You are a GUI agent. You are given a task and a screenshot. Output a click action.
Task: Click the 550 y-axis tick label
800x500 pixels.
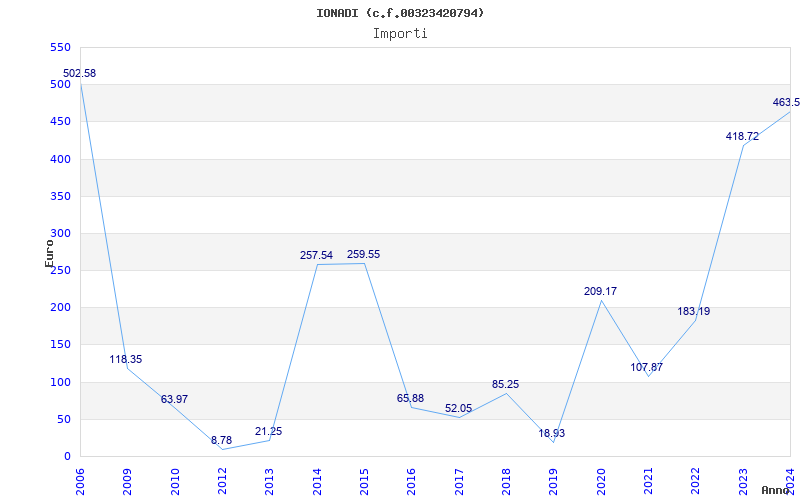(x=60, y=47)
